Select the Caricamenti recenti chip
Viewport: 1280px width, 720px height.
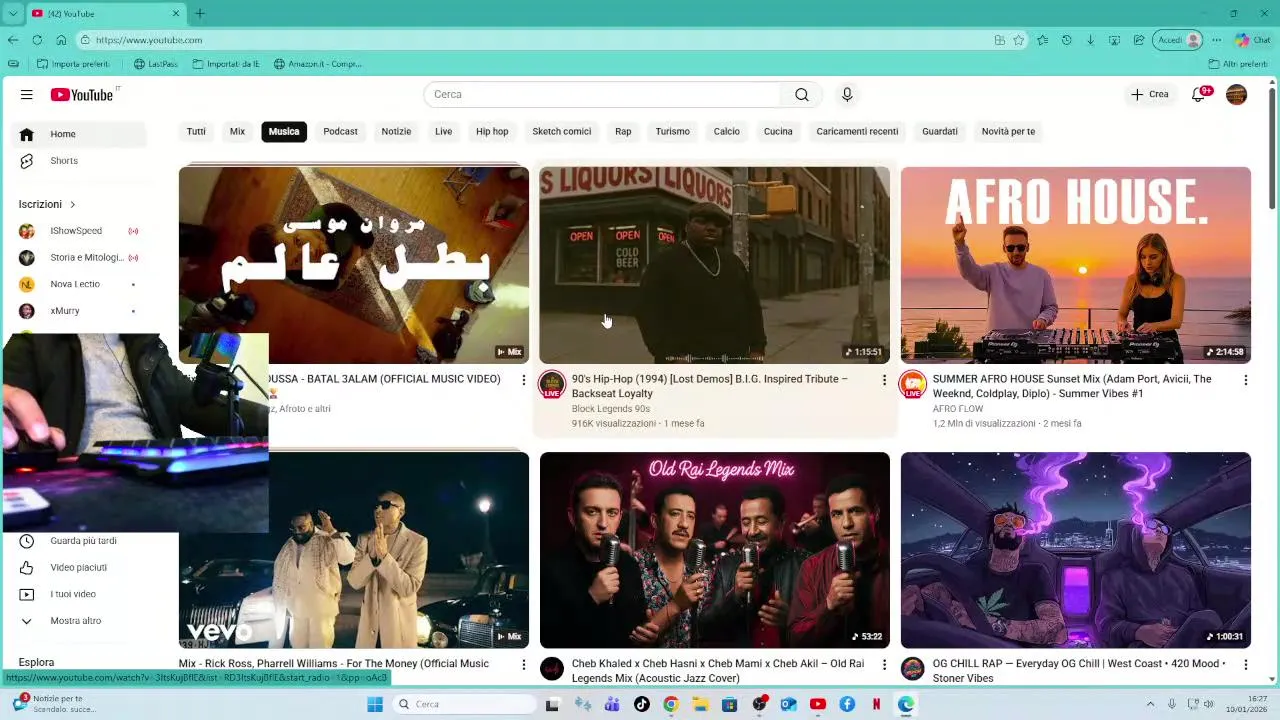click(857, 132)
